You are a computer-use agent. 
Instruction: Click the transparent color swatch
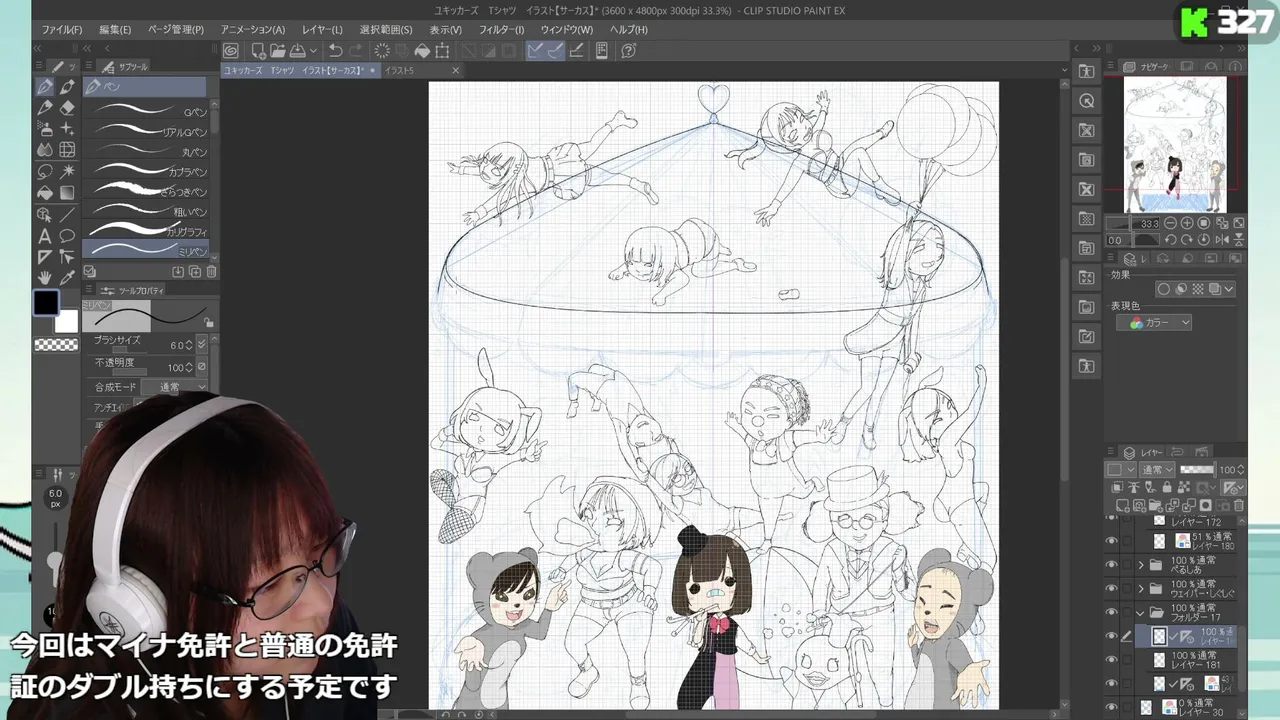point(56,345)
